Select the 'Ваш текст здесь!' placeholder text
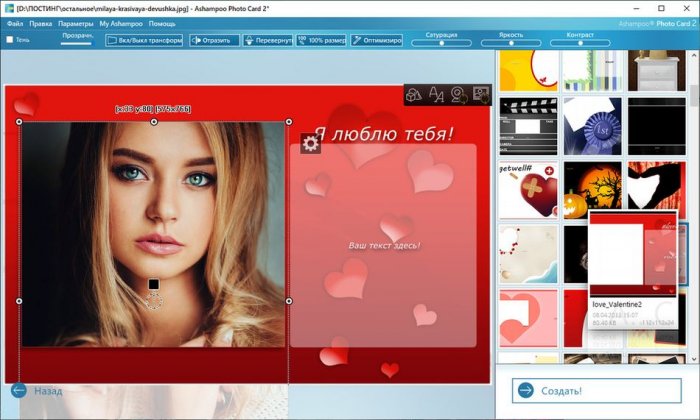 384,245
